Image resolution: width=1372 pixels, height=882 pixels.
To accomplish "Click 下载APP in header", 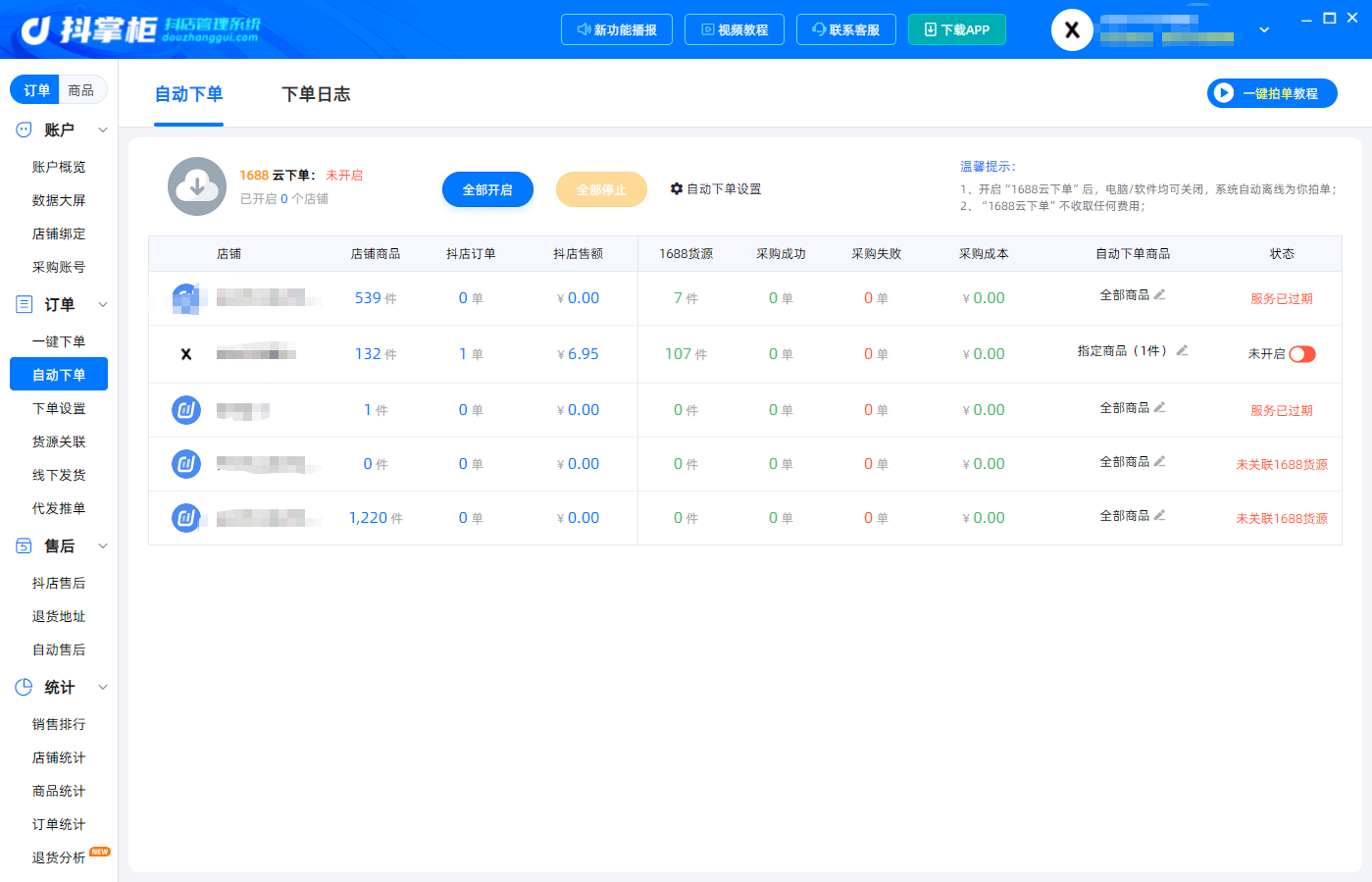I will click(x=957, y=29).
